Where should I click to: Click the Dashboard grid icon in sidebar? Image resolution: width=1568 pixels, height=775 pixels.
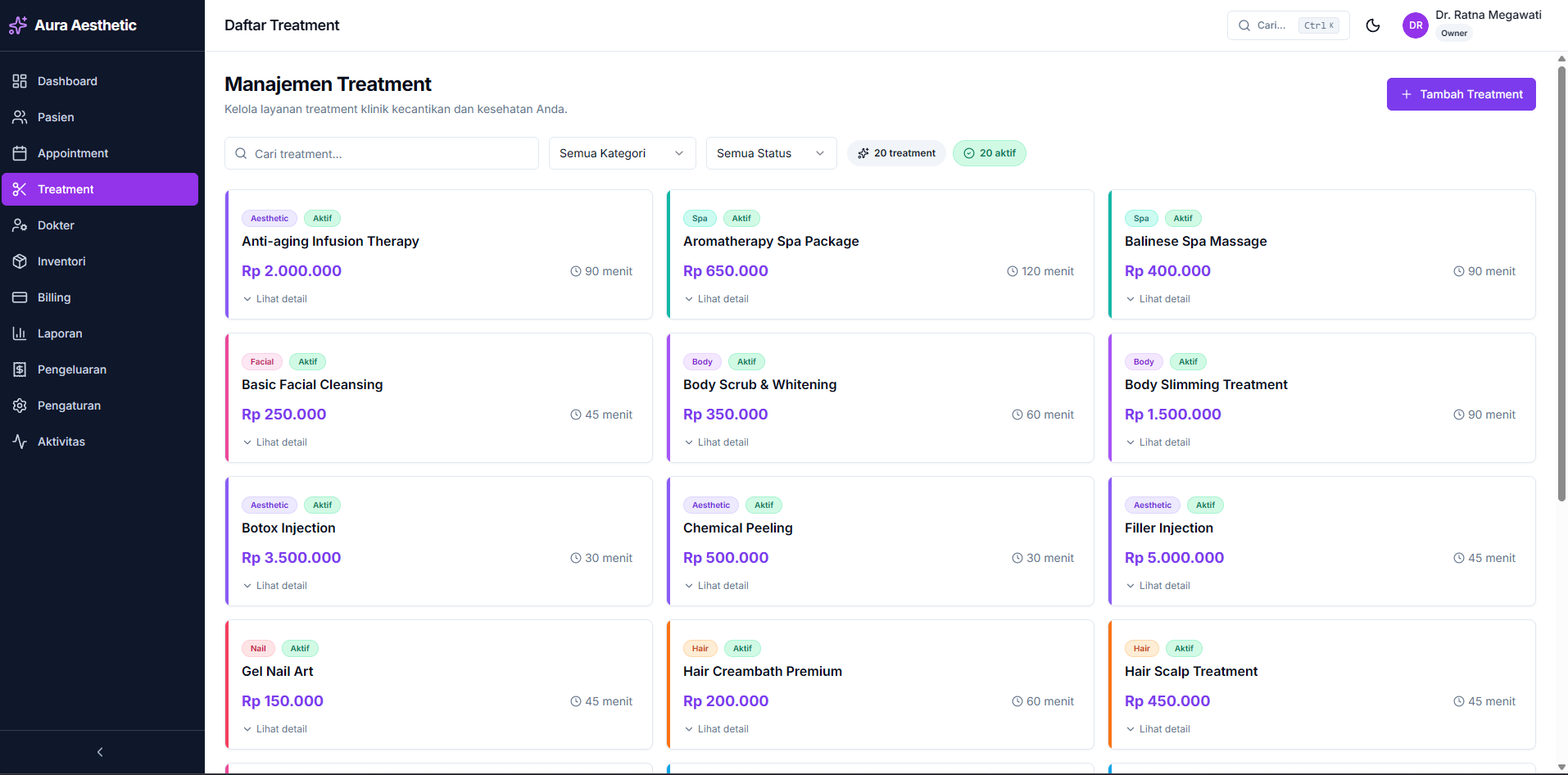[20, 81]
